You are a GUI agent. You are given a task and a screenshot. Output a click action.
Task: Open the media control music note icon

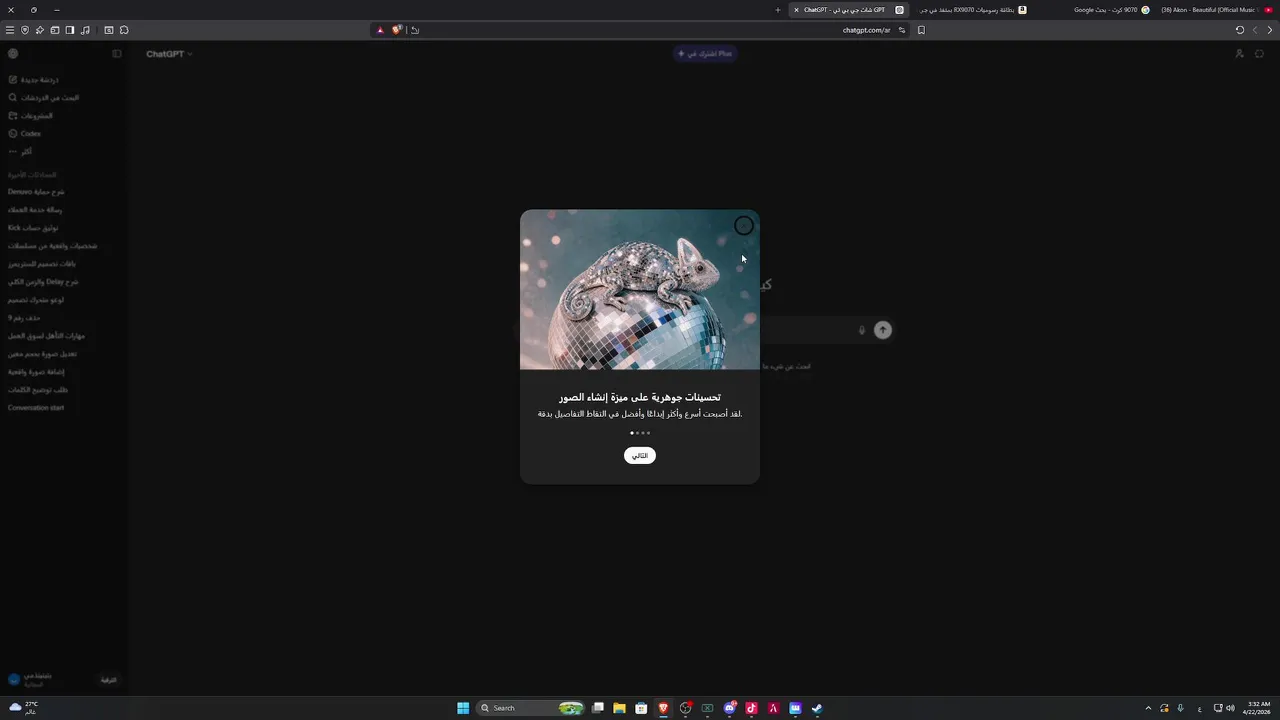[x=85, y=30]
